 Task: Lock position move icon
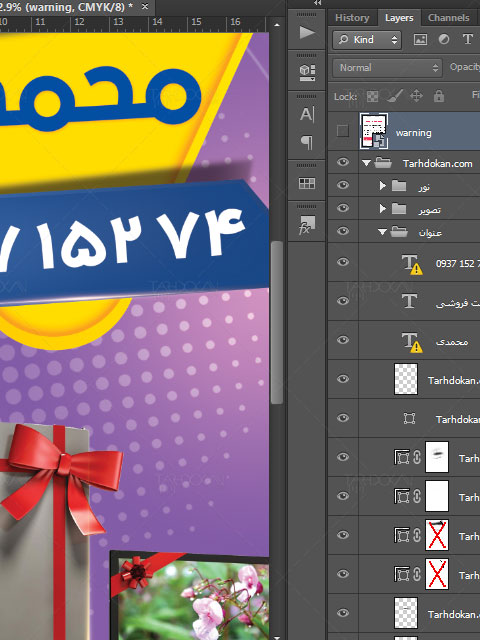416,96
